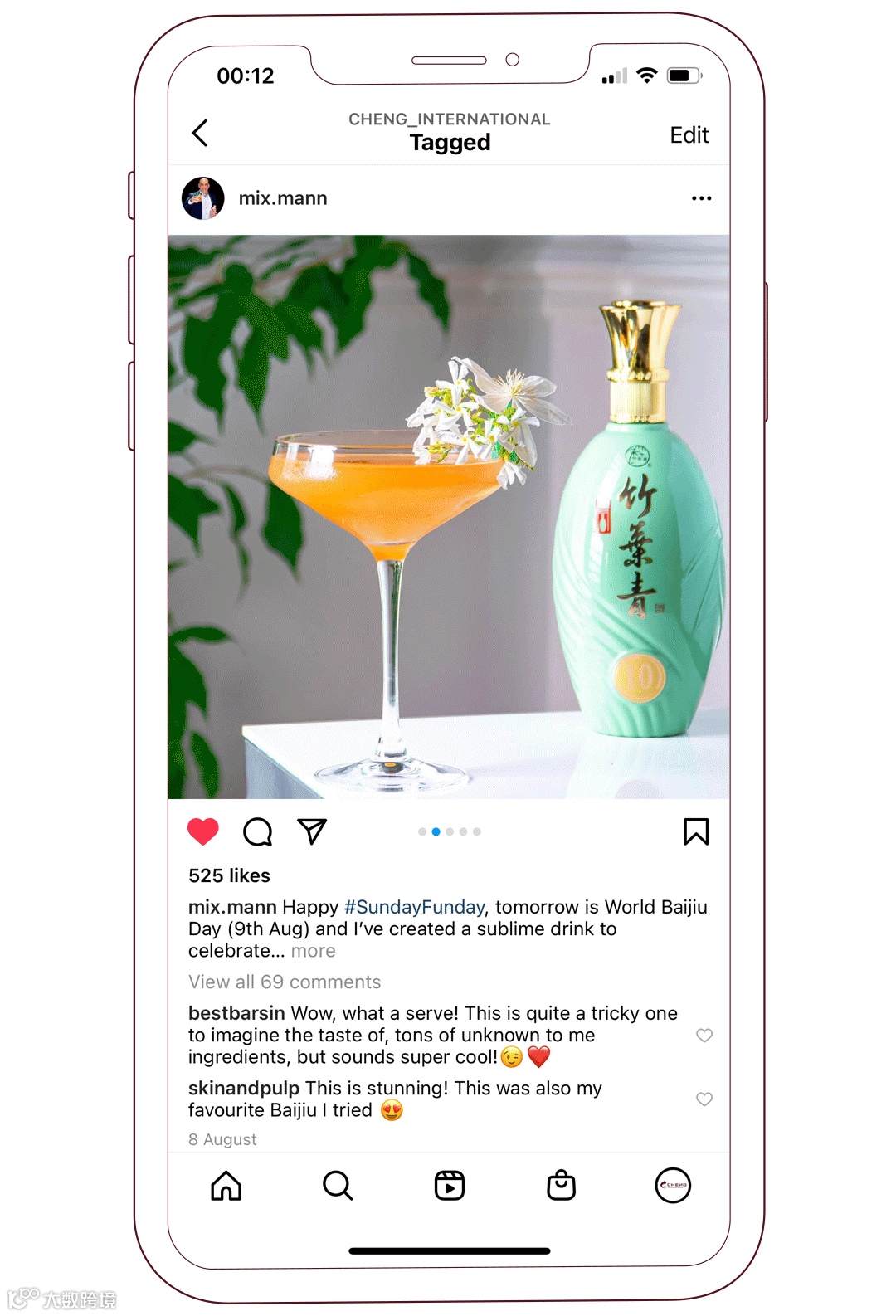Like the bestbarsin comment heart
Screen dimensions: 896x1316
click(704, 1035)
